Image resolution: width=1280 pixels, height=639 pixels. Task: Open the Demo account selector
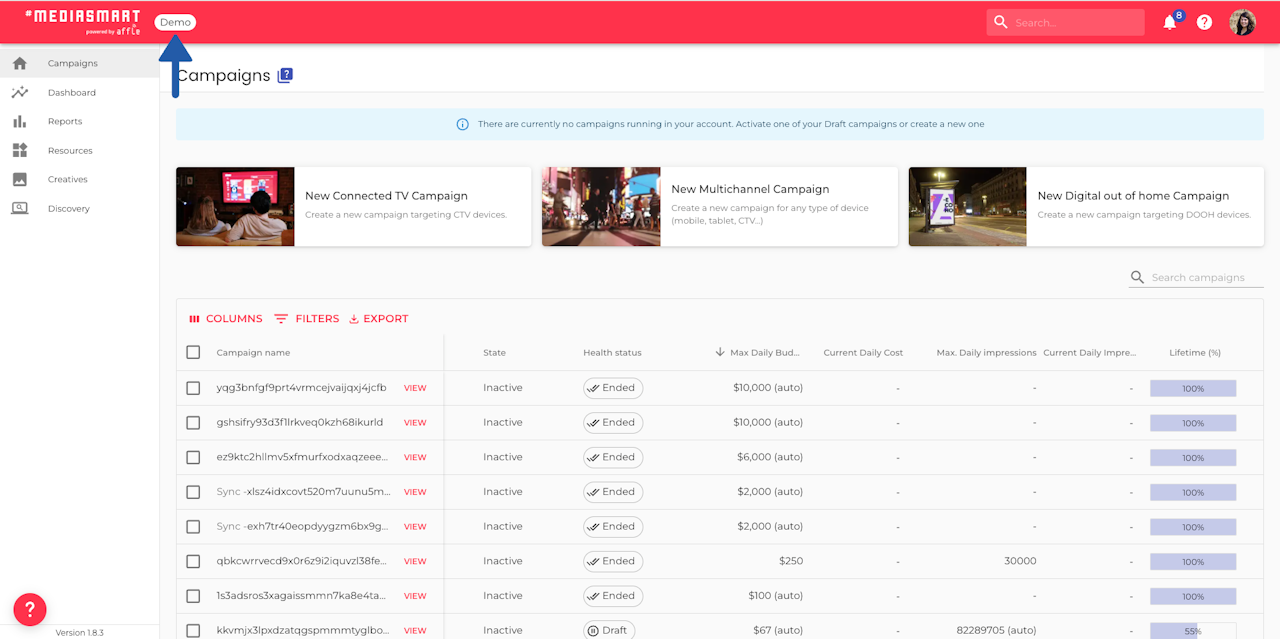coord(175,22)
